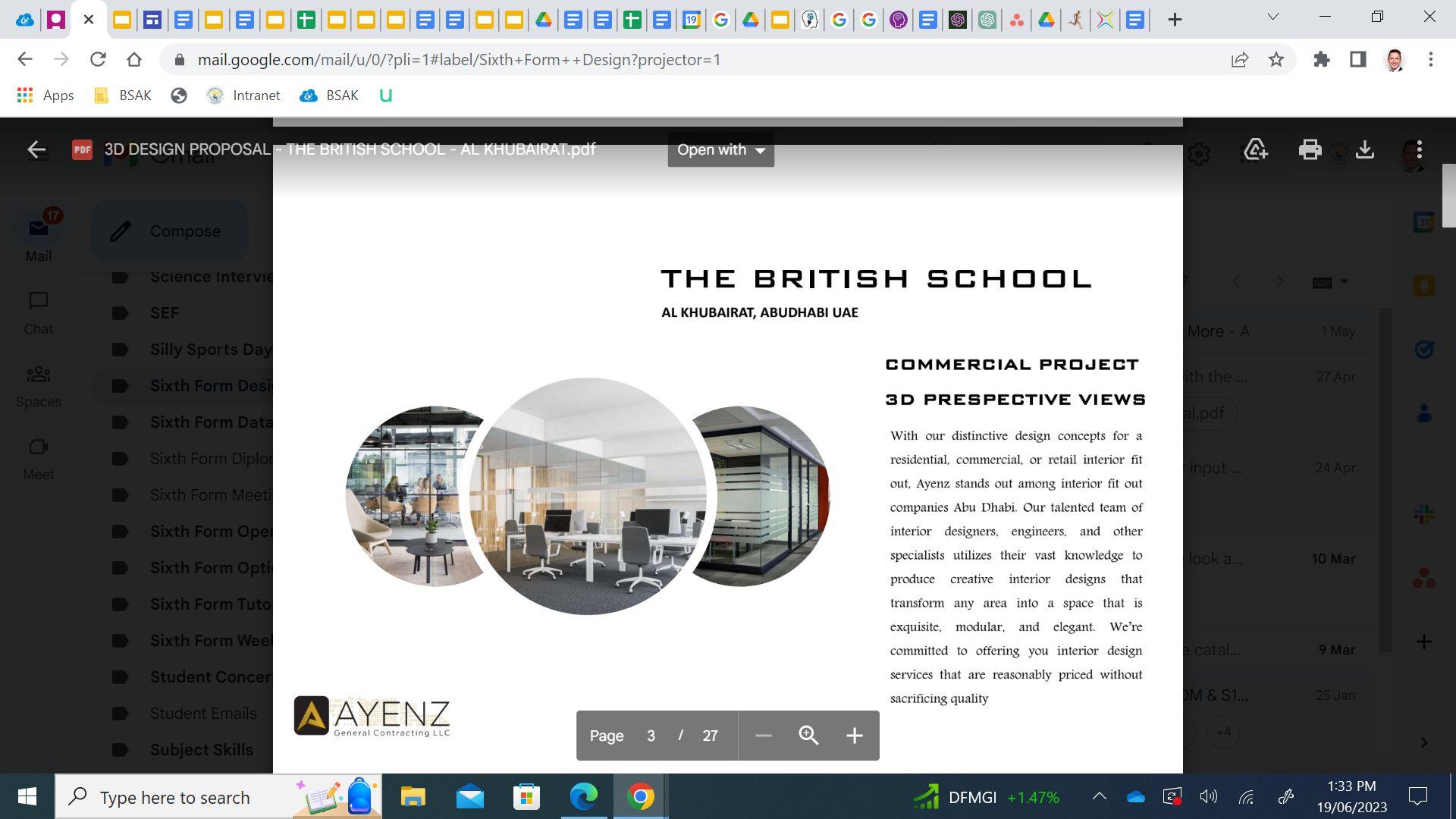Open a new browser tab
Screen dimensions: 1456x819
tap(1175, 20)
